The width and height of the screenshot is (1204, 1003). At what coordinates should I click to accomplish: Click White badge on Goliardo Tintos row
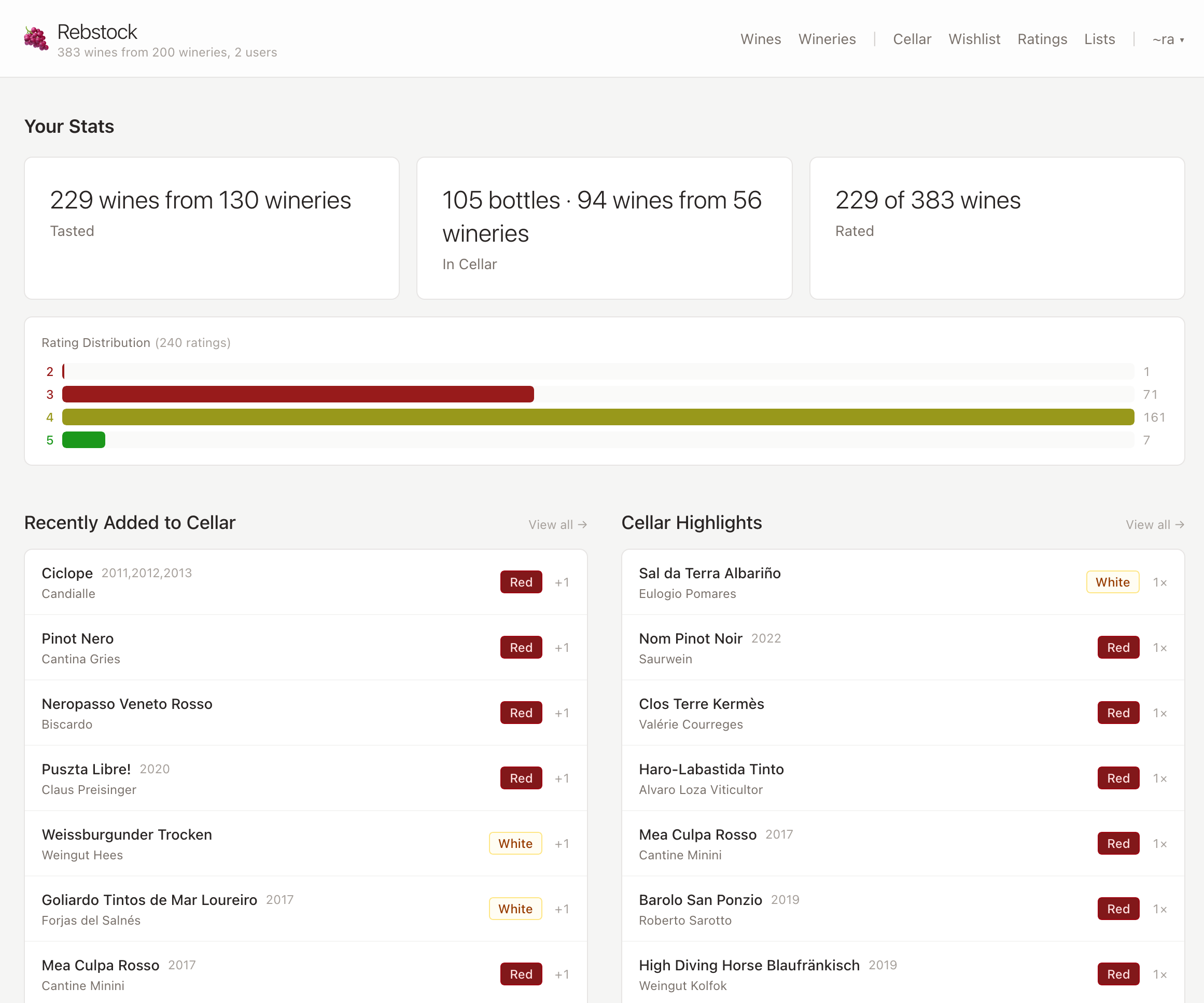click(515, 909)
